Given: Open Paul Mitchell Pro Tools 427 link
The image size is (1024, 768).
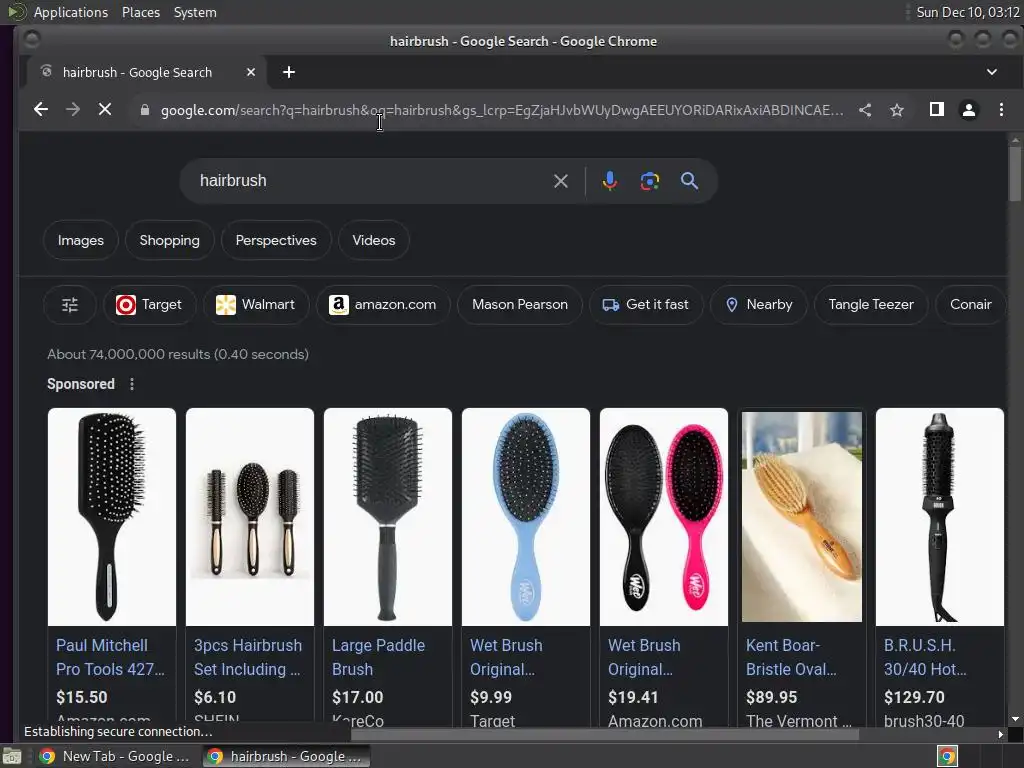Looking at the screenshot, I should click(110, 657).
